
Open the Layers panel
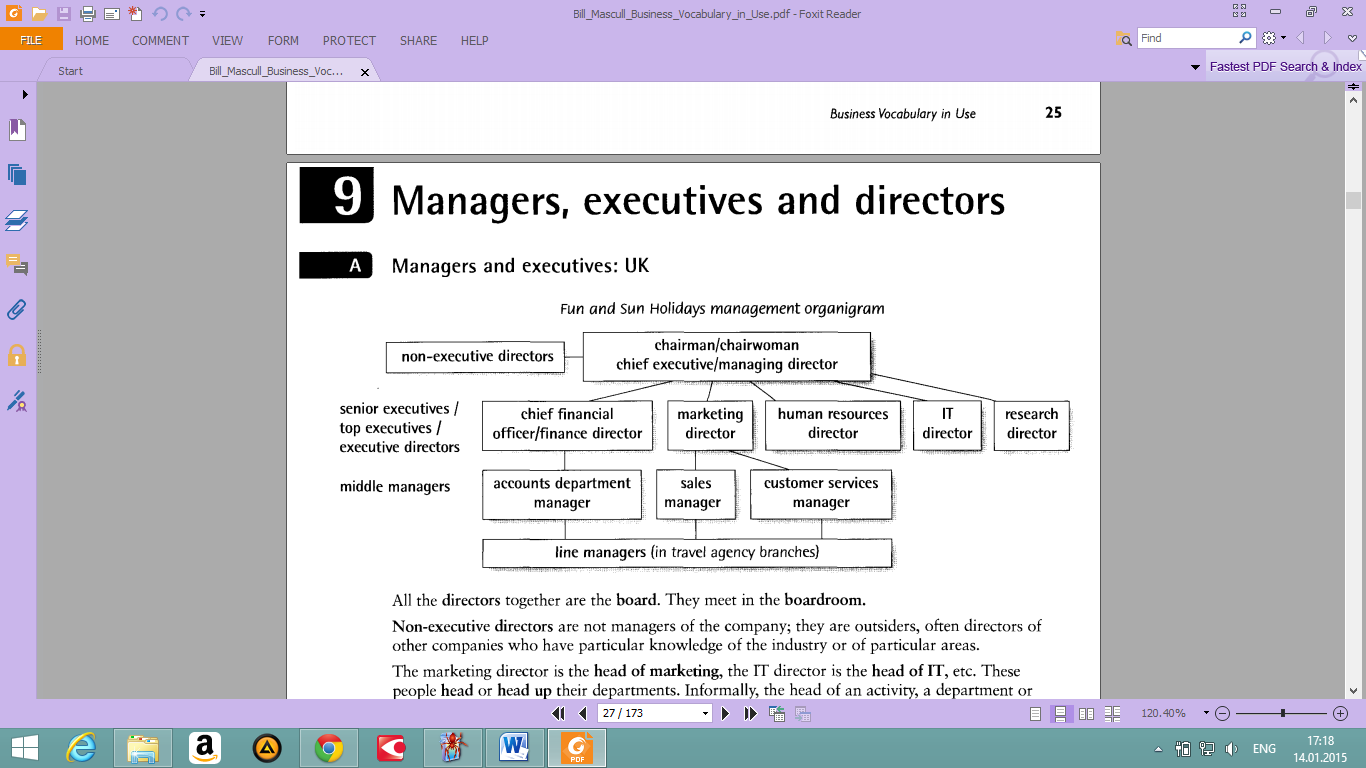[17, 220]
